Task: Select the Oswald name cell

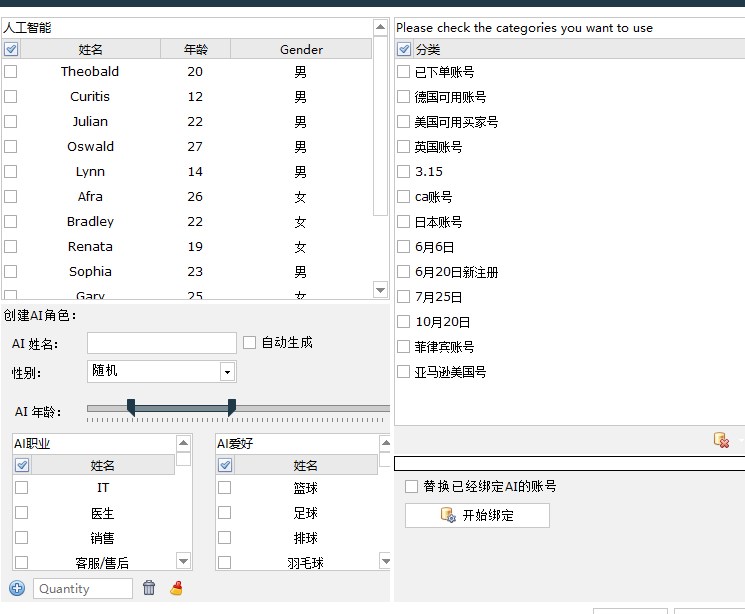Action: pos(90,146)
